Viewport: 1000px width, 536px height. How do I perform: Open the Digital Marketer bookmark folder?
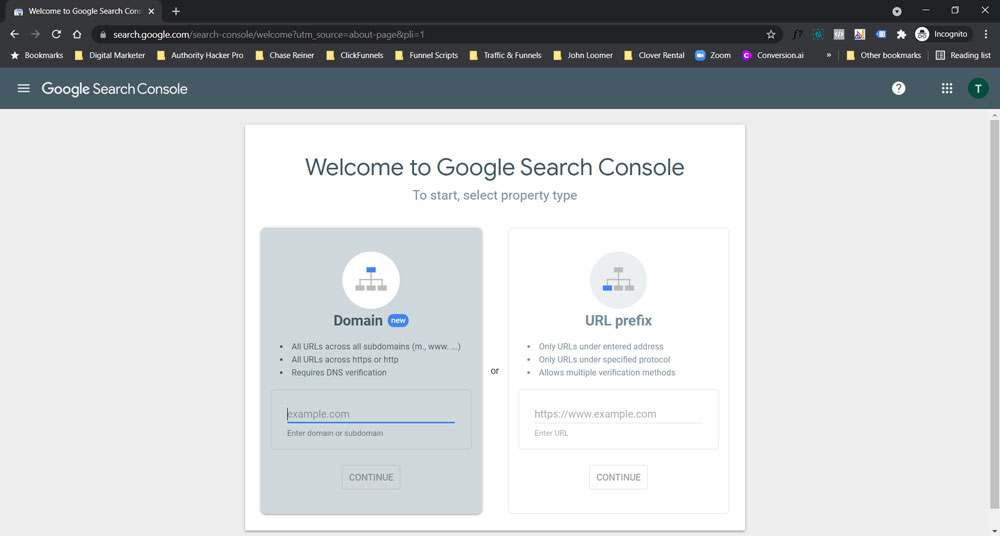(110, 56)
